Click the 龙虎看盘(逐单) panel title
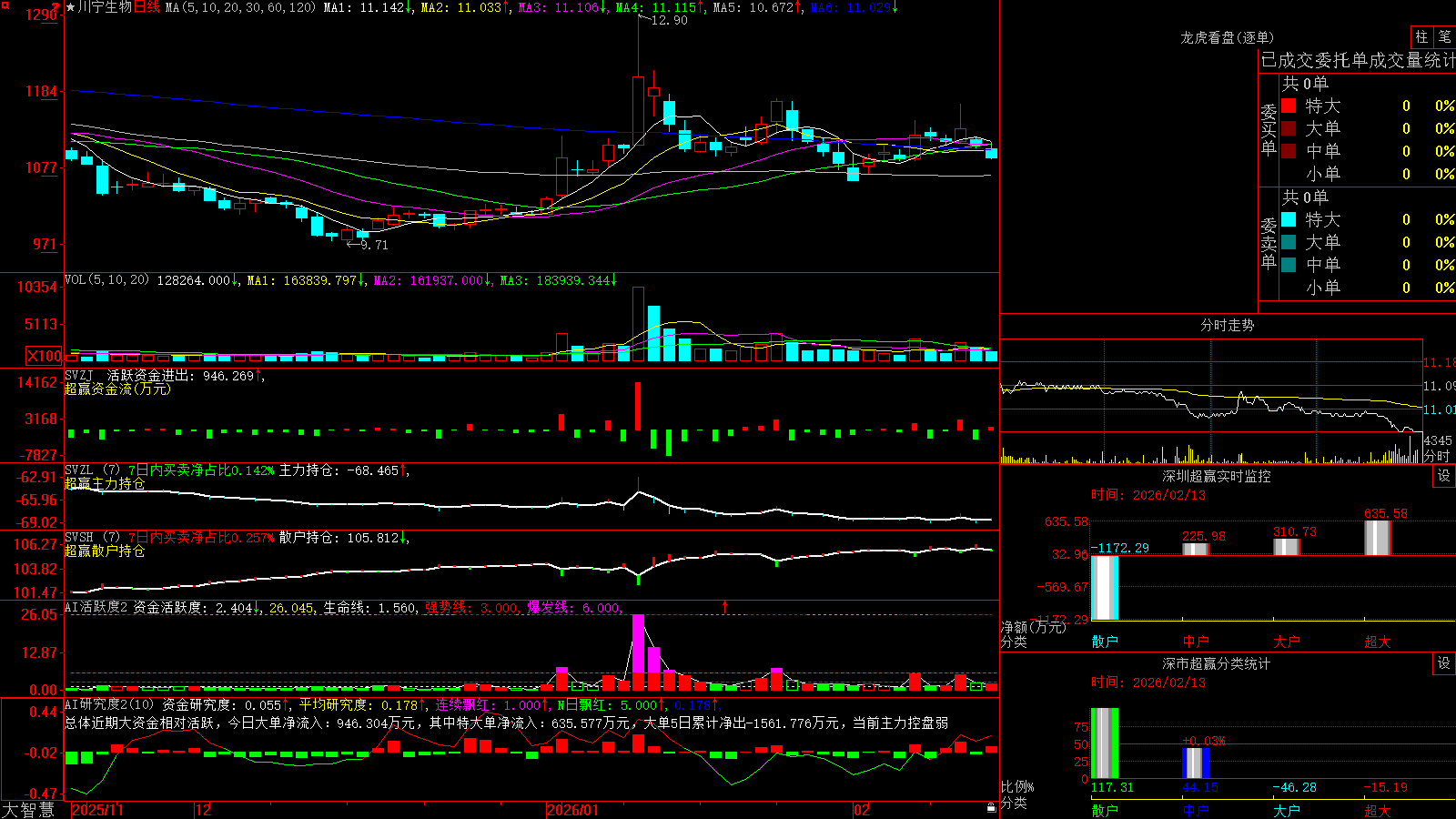Screen dimensions: 1456x819 1227,37
